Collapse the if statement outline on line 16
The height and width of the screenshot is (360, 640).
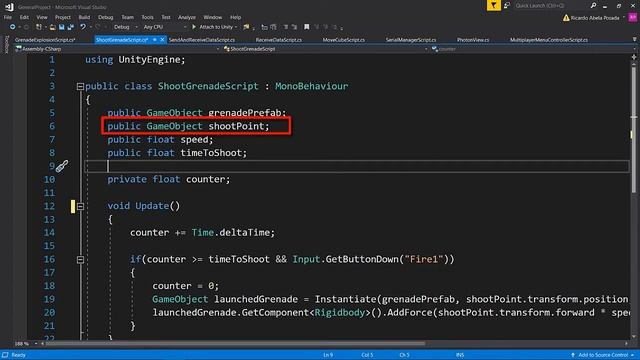click(80, 260)
